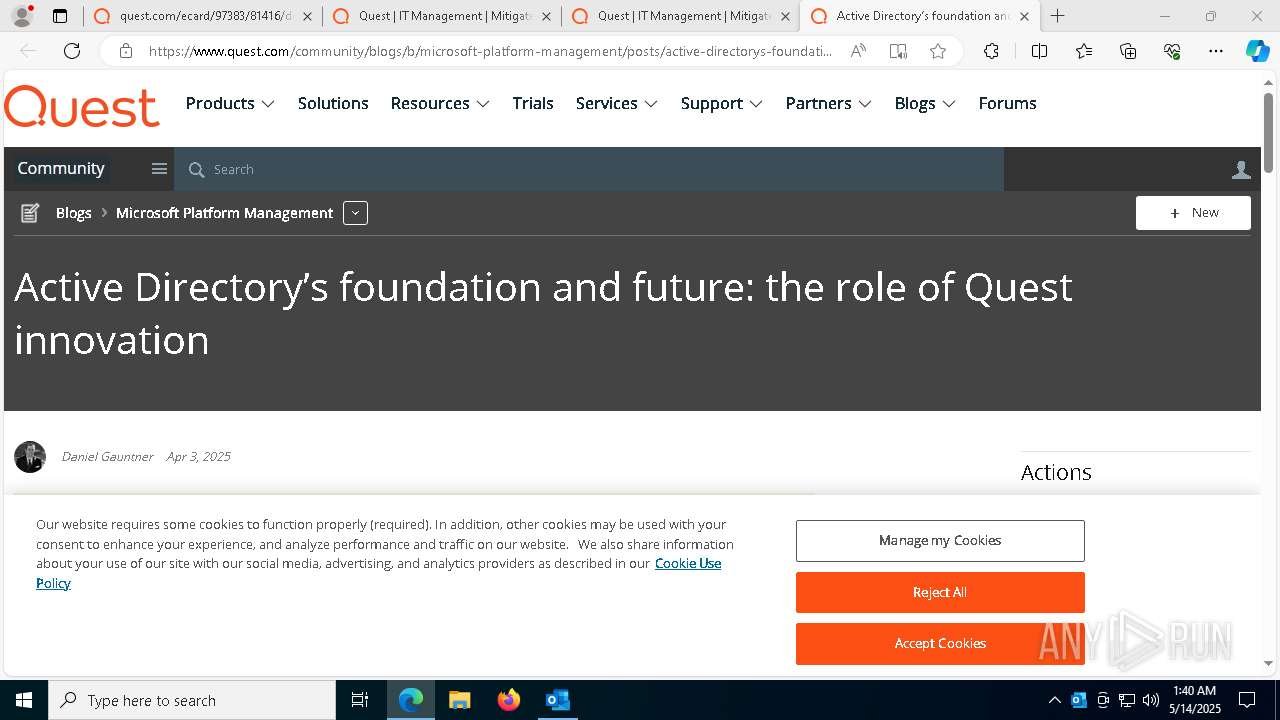The height and width of the screenshot is (720, 1280).
Task: Refresh the current page
Action: pyautogui.click(x=72, y=52)
